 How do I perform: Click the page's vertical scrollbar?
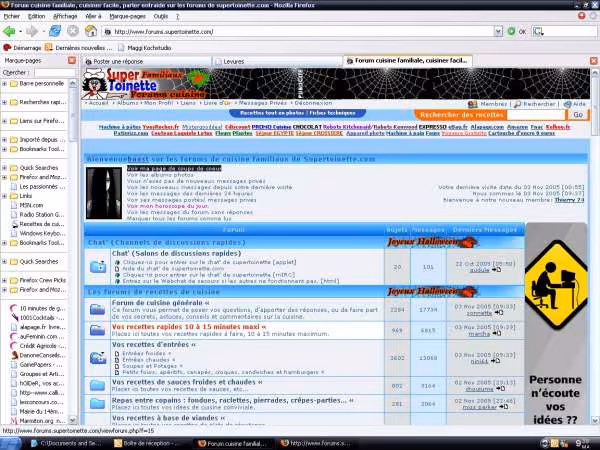tap(594, 245)
